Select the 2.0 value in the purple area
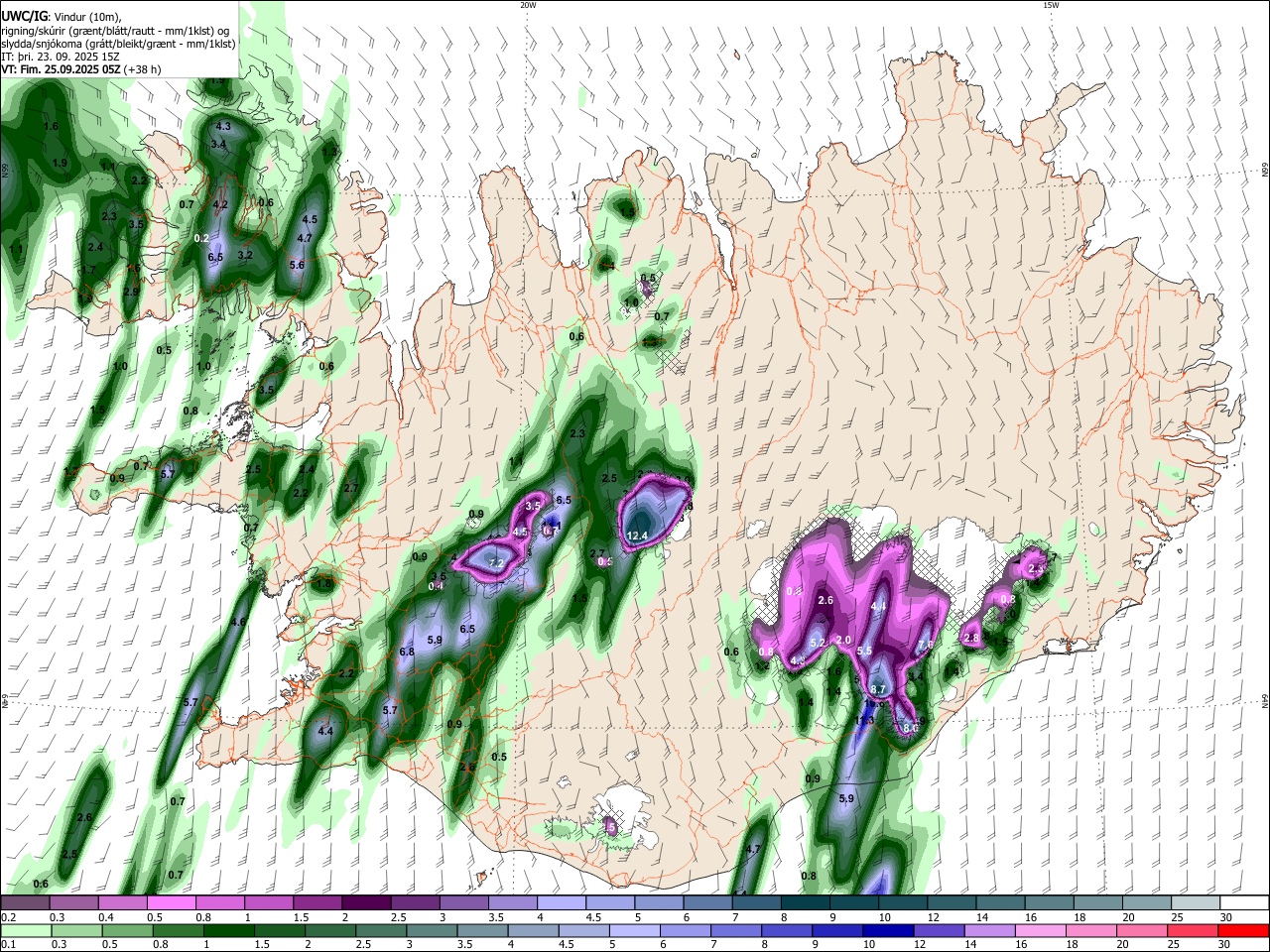The image size is (1270, 952). [844, 641]
